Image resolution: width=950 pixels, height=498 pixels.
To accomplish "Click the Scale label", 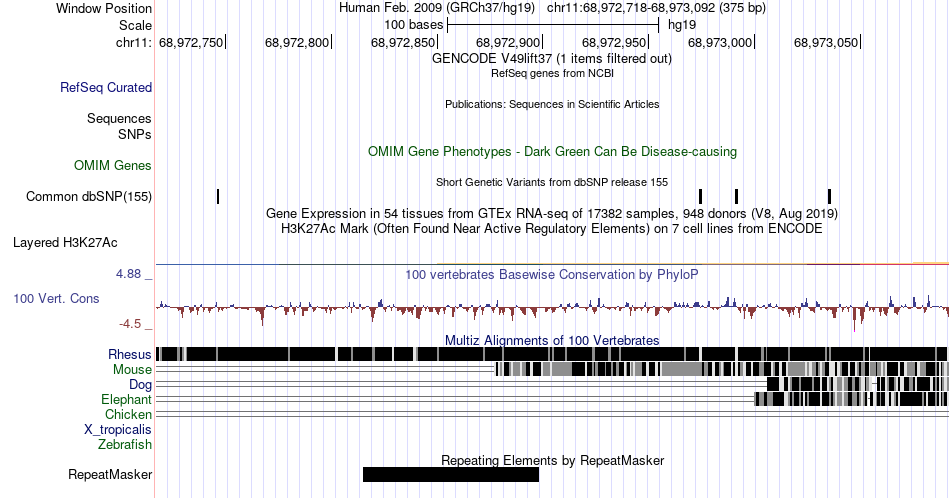I will click(135, 25).
